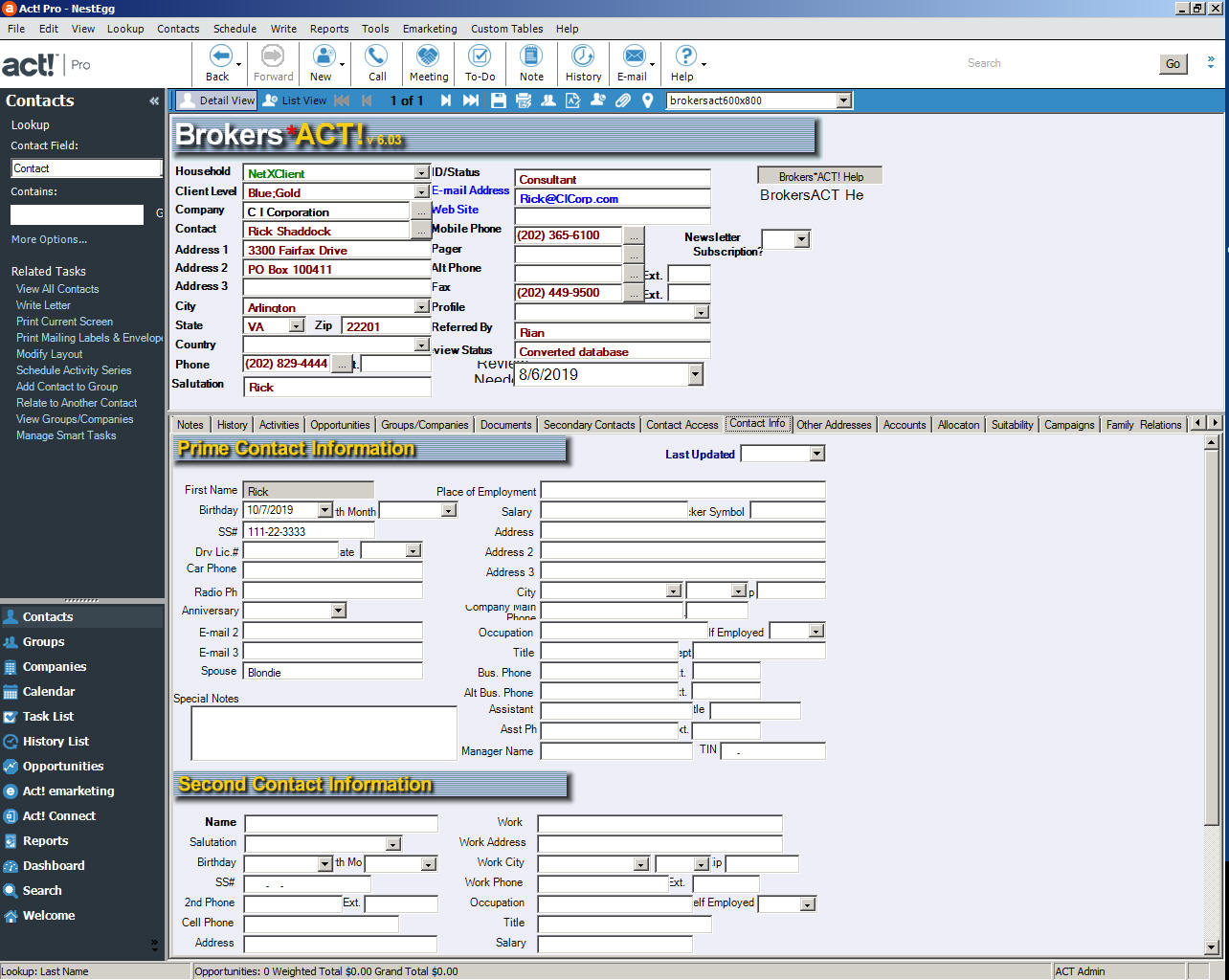1229x980 pixels.
Task: Open Act! emarketing in the sidebar
Action: coord(68,791)
